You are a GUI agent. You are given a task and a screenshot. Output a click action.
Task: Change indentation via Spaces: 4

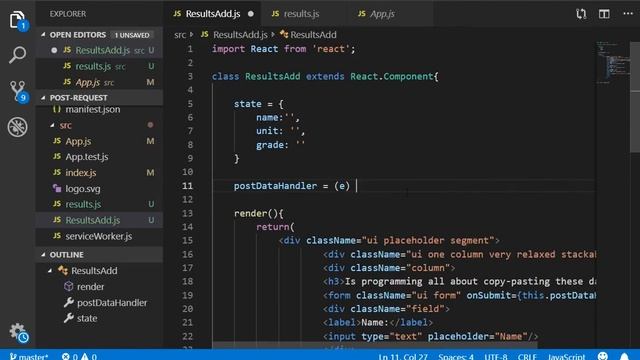pyautogui.click(x=456, y=356)
